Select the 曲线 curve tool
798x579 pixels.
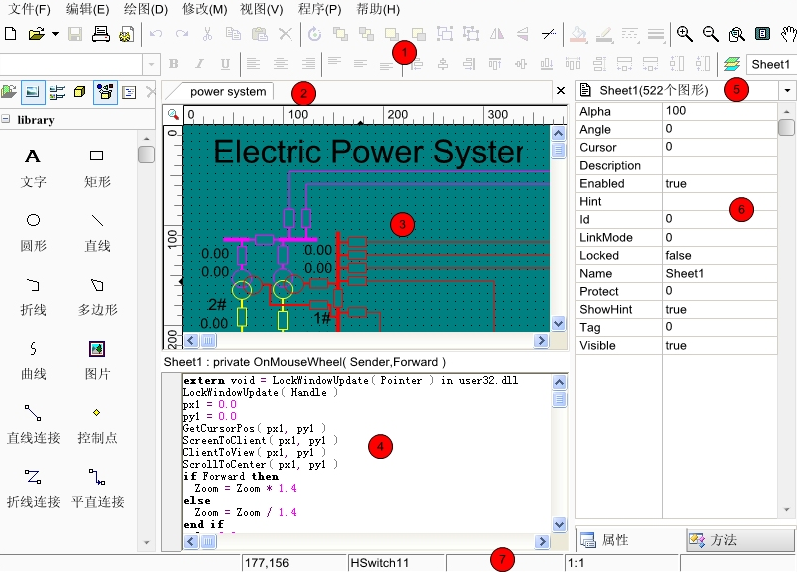click(33, 361)
